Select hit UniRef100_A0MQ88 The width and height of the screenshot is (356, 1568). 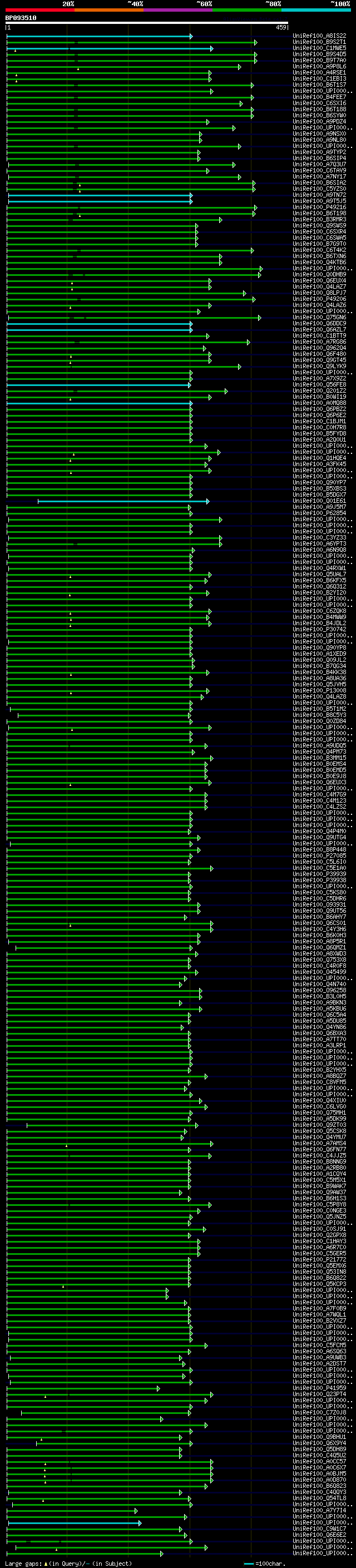pos(319,402)
